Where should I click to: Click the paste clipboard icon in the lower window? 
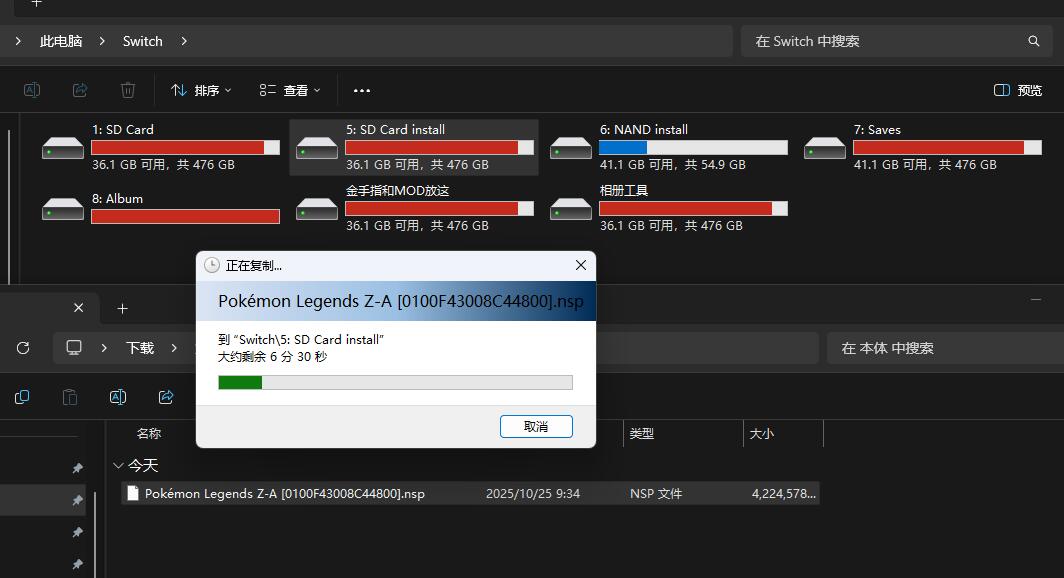70,397
